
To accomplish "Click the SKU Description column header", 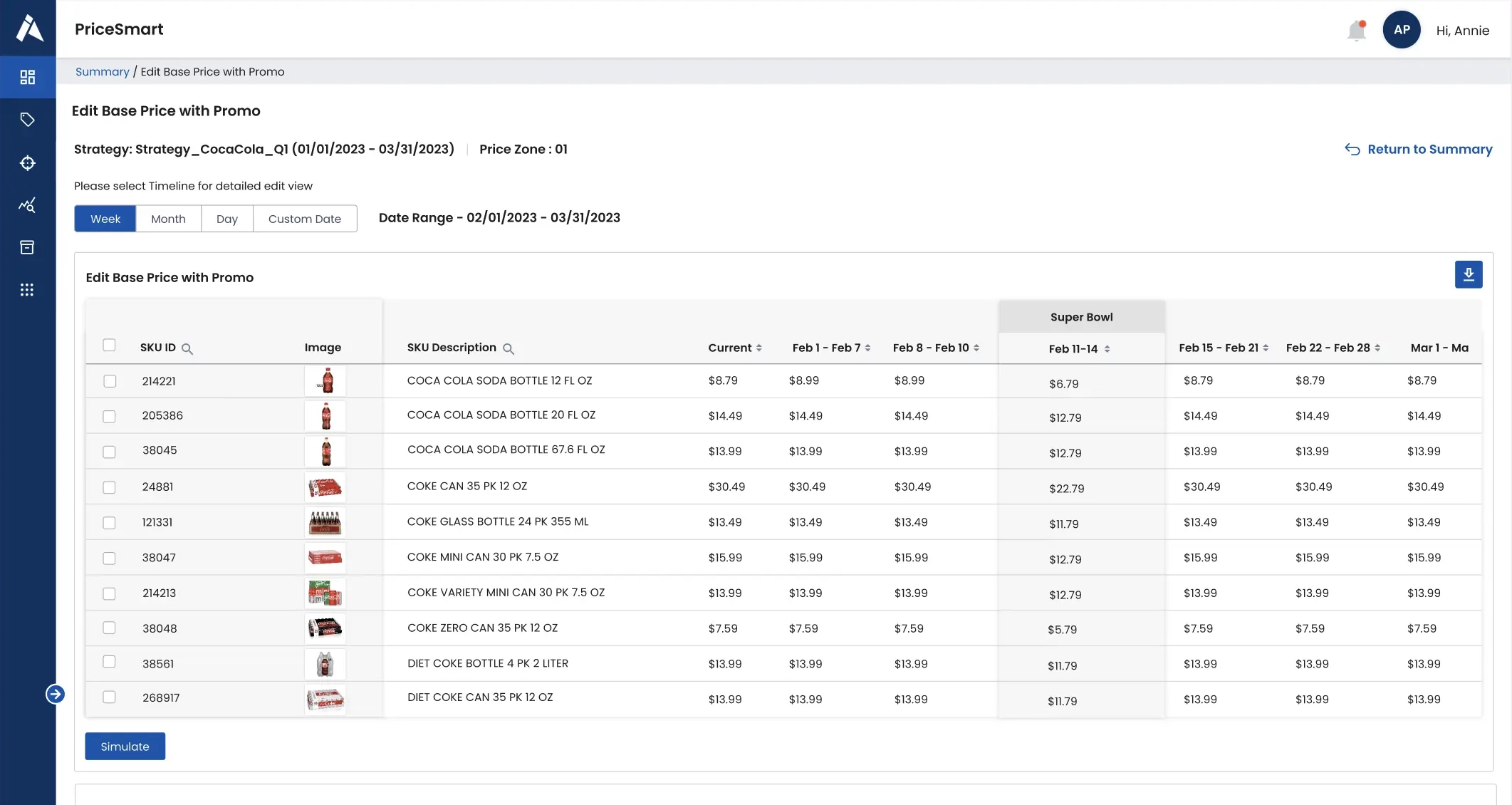I will [x=452, y=348].
